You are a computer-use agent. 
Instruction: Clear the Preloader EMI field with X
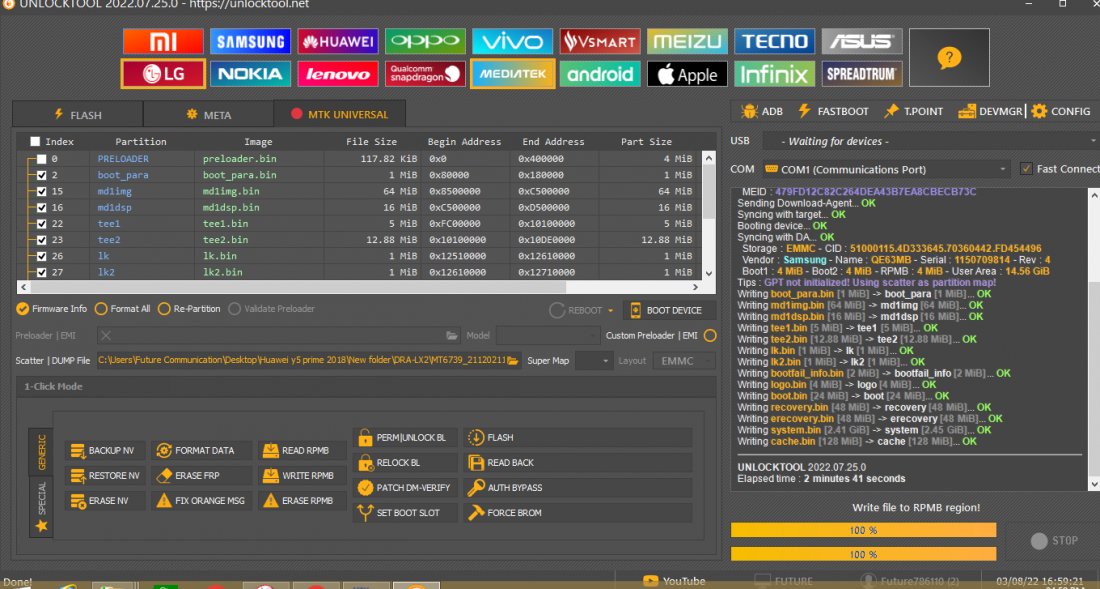click(105, 336)
